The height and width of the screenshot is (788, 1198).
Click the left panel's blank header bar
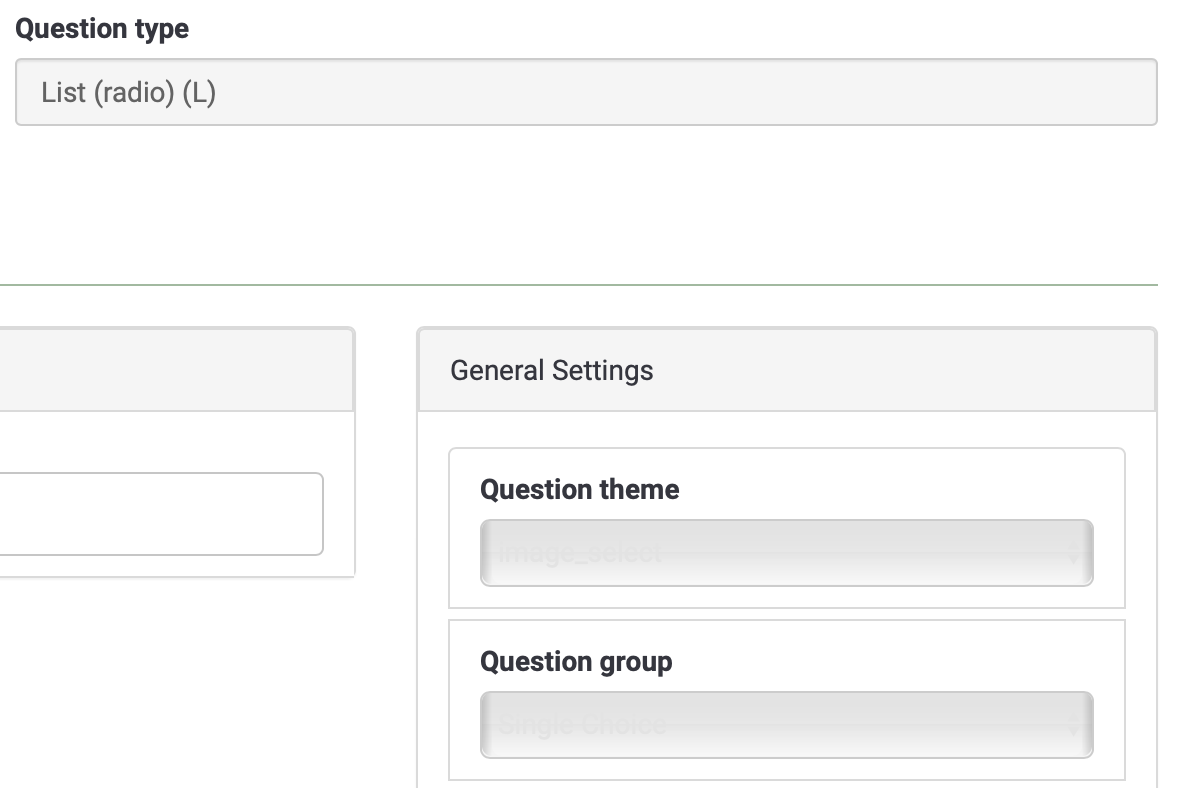coord(175,370)
